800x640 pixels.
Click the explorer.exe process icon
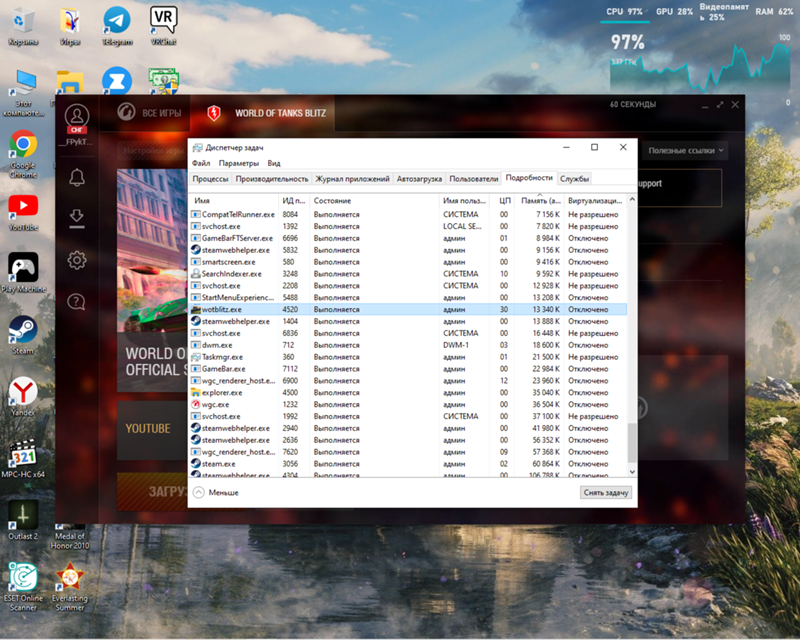click(x=195, y=392)
